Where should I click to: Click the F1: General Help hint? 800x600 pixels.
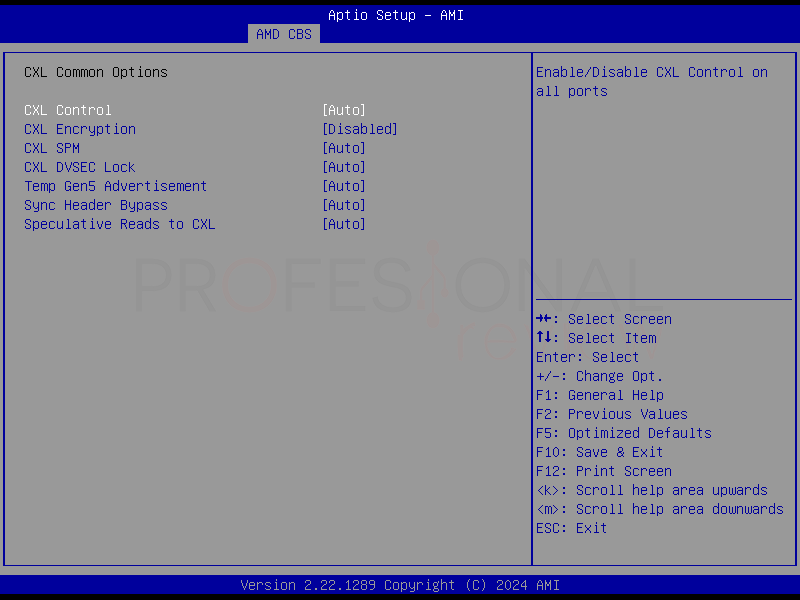coord(600,395)
